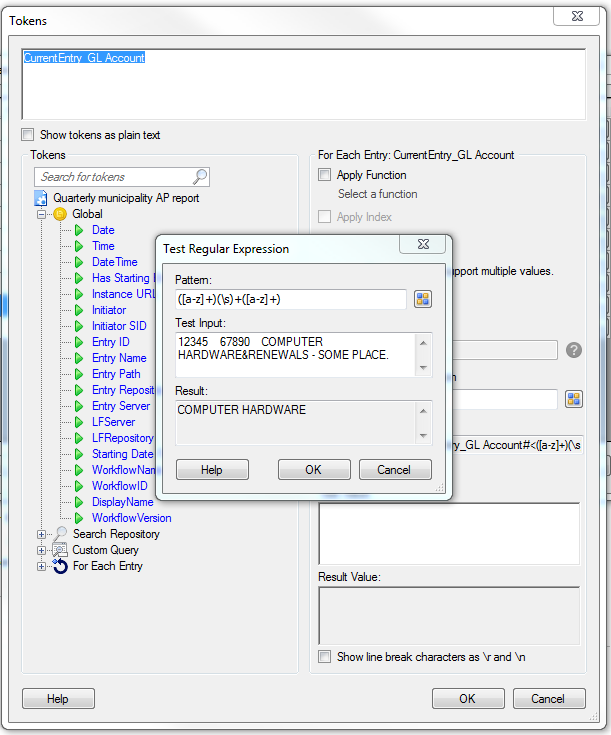Click Test Input scroll up arrow

pyautogui.click(x=423, y=343)
